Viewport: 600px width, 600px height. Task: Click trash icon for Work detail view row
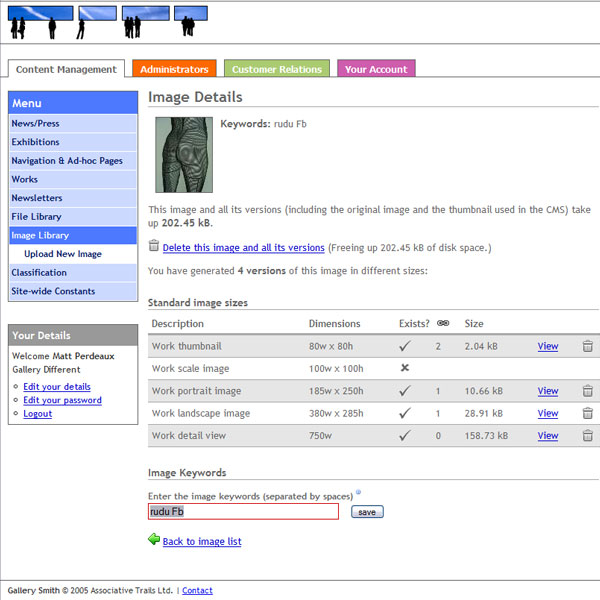(x=587, y=435)
